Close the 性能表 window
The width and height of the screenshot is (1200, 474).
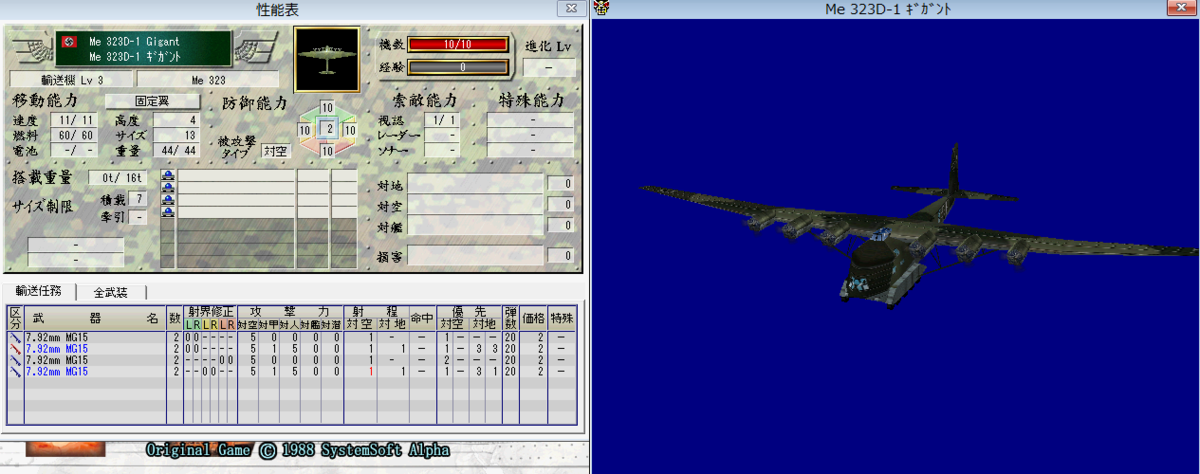[x=570, y=8]
